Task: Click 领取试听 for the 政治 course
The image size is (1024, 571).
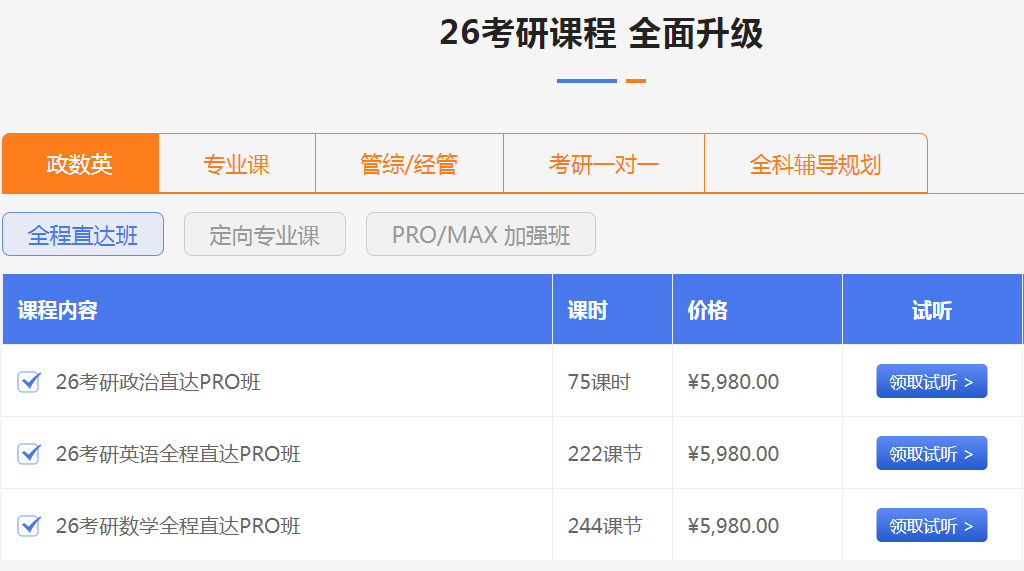Action: [x=931, y=382]
